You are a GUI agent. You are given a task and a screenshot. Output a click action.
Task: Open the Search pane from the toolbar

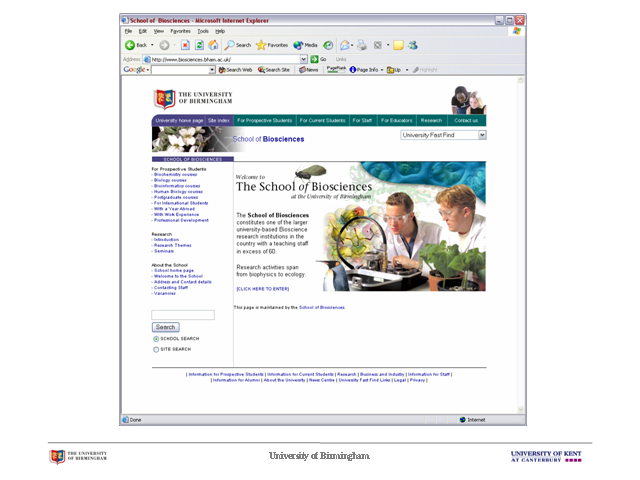pos(238,45)
